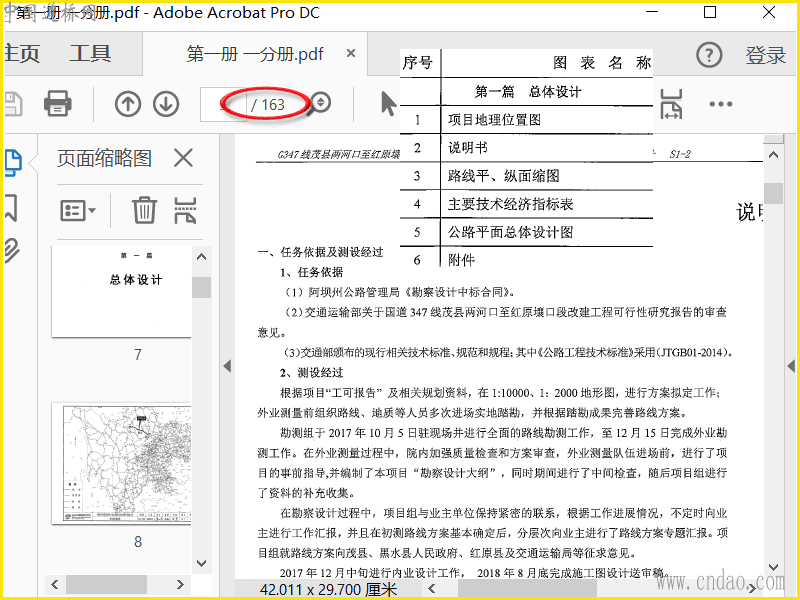Click the thumbnails horizontal scrollbar thumb
The height and width of the screenshot is (600, 800).
click(x=106, y=584)
